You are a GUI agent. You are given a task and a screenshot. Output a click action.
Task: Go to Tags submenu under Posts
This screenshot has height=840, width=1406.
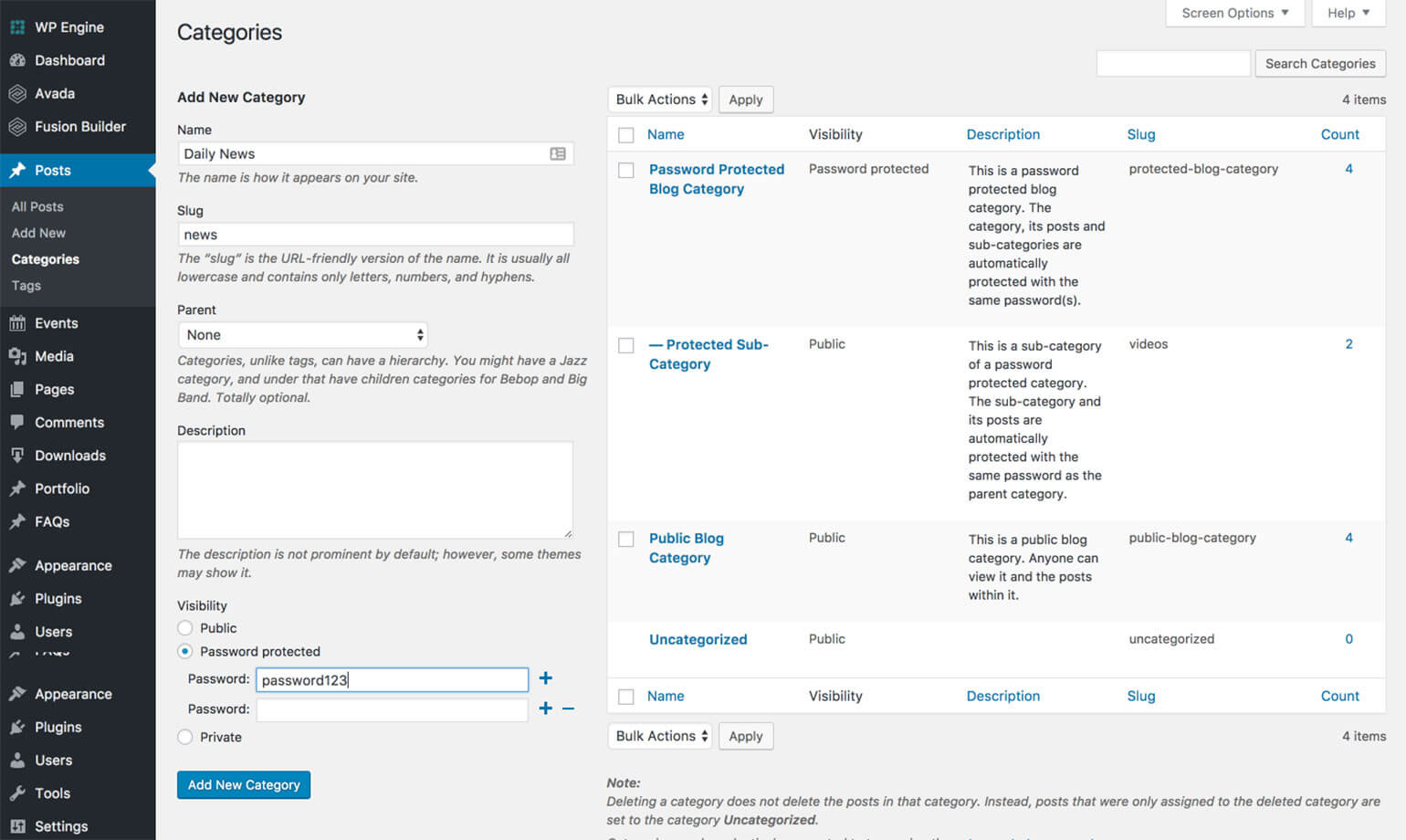(26, 286)
